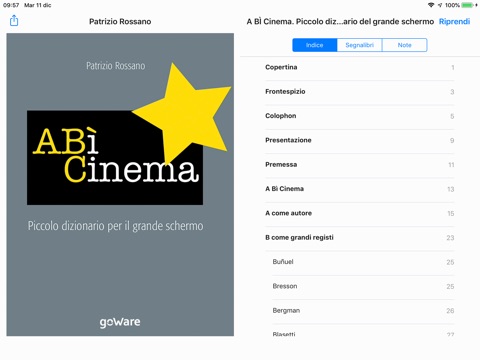480x360 pixels.
Task: Switch to the Segnalibri tab
Action: (x=359, y=45)
